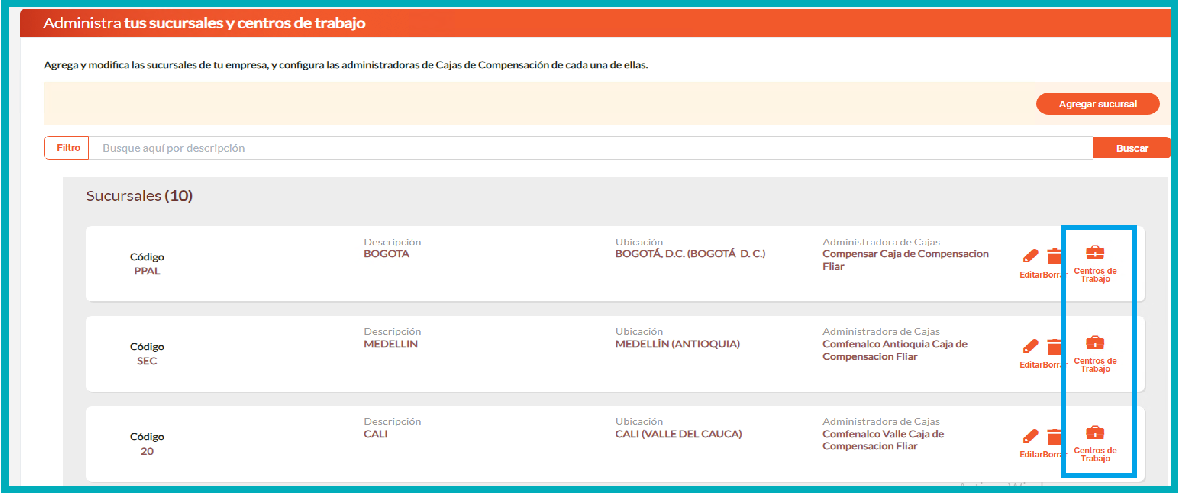This screenshot has width=1178, height=493.
Task: Edit the CALI branch with pencil icon
Action: pos(1030,437)
